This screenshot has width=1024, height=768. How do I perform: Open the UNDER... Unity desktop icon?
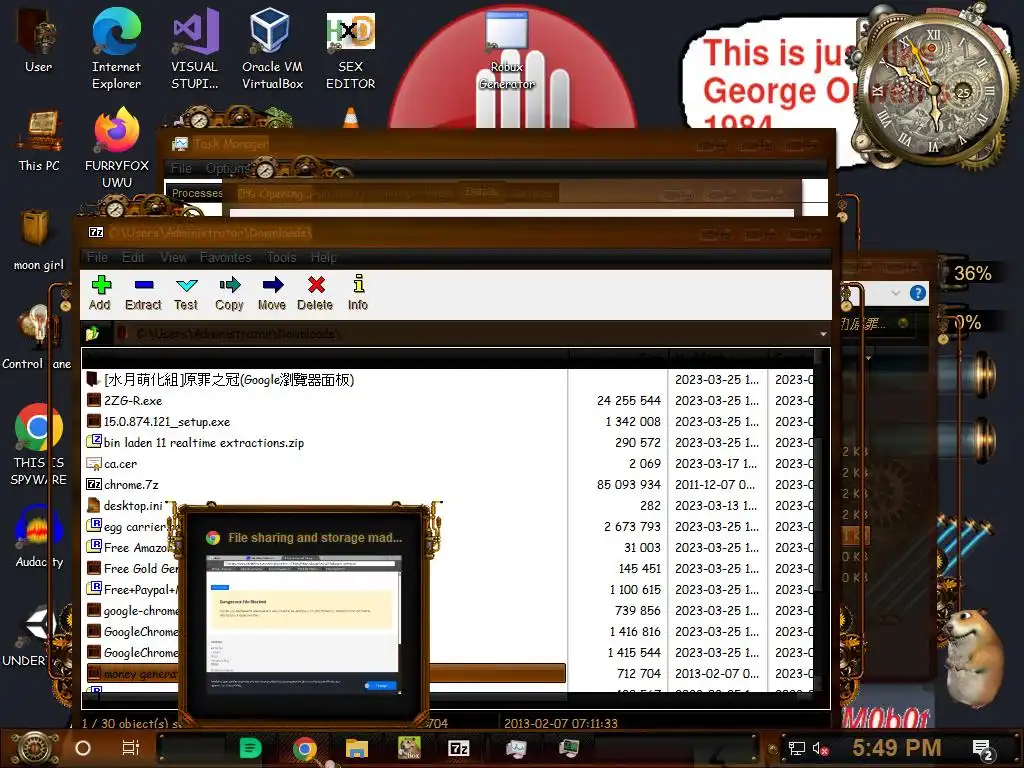(x=33, y=635)
